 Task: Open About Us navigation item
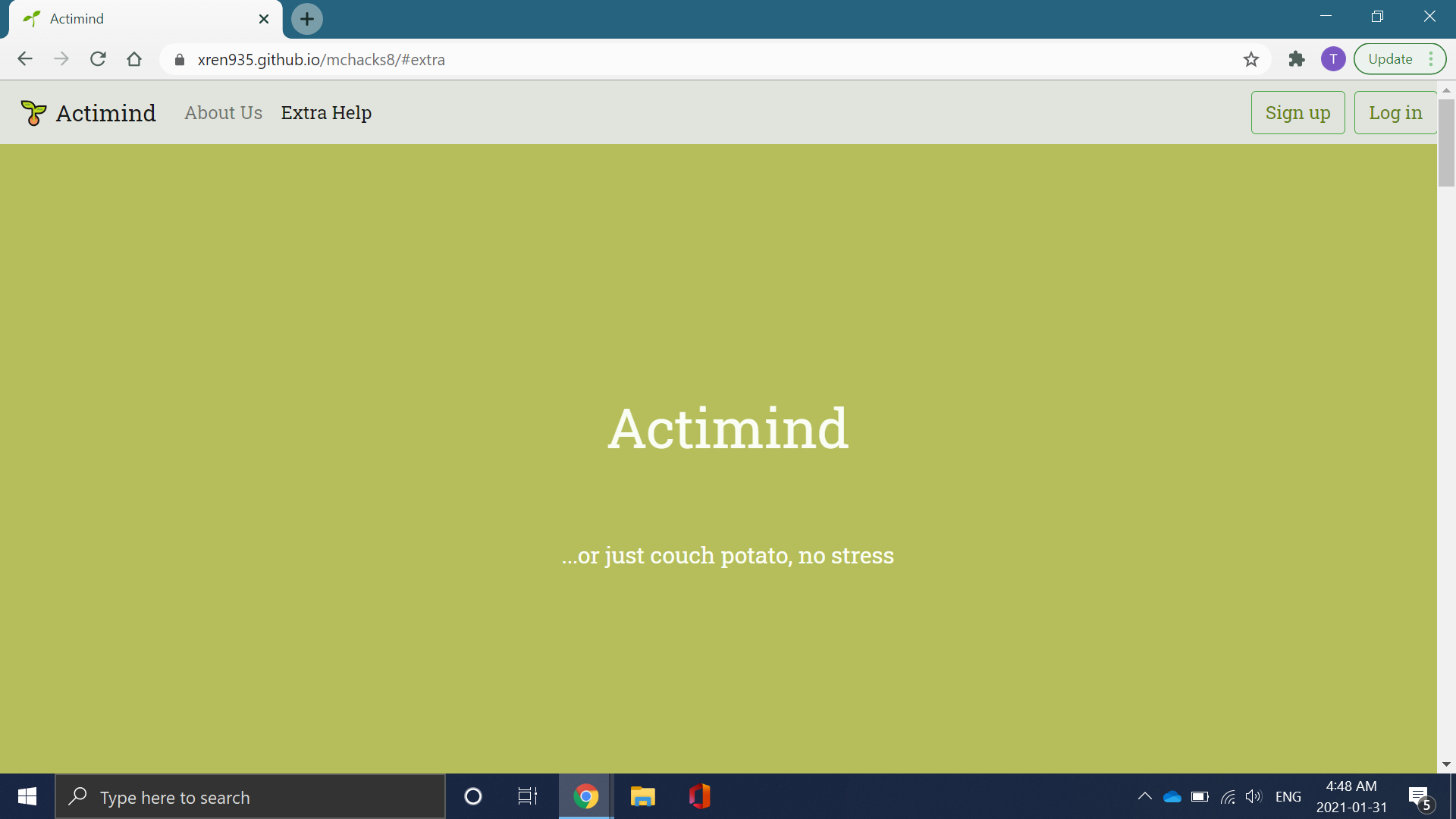coord(223,113)
